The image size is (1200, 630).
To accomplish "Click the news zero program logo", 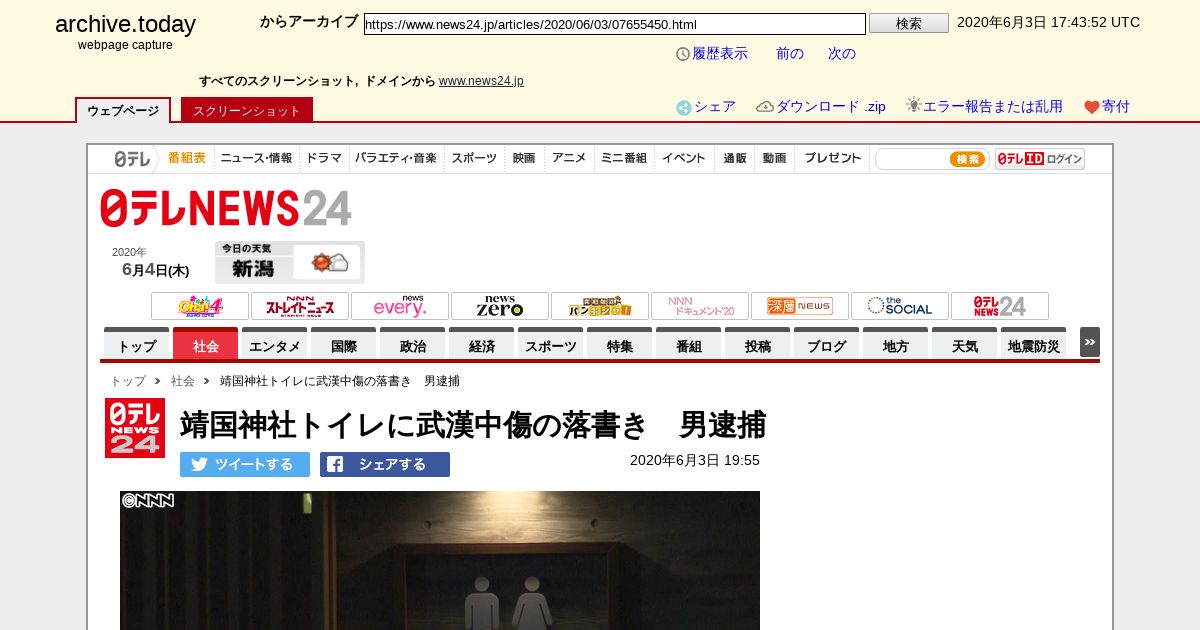I will 500,306.
